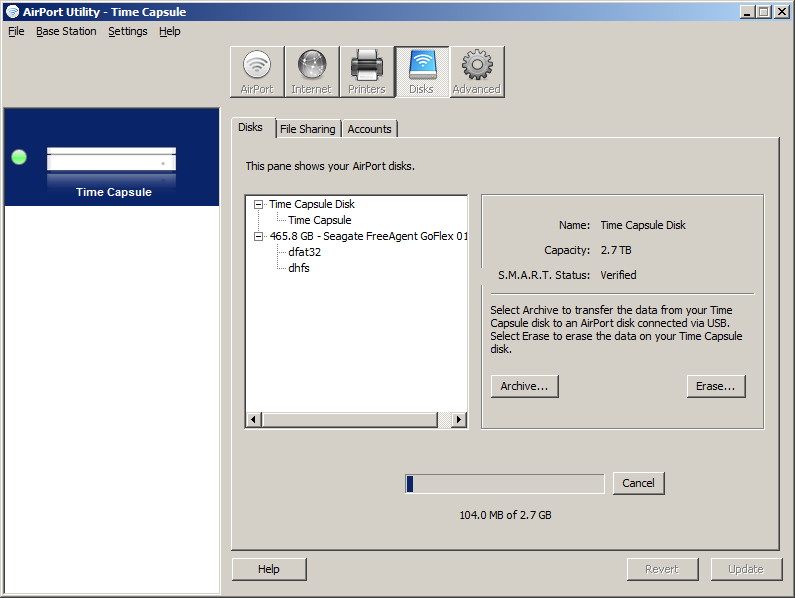
Task: Click the Update button
Action: [746, 569]
